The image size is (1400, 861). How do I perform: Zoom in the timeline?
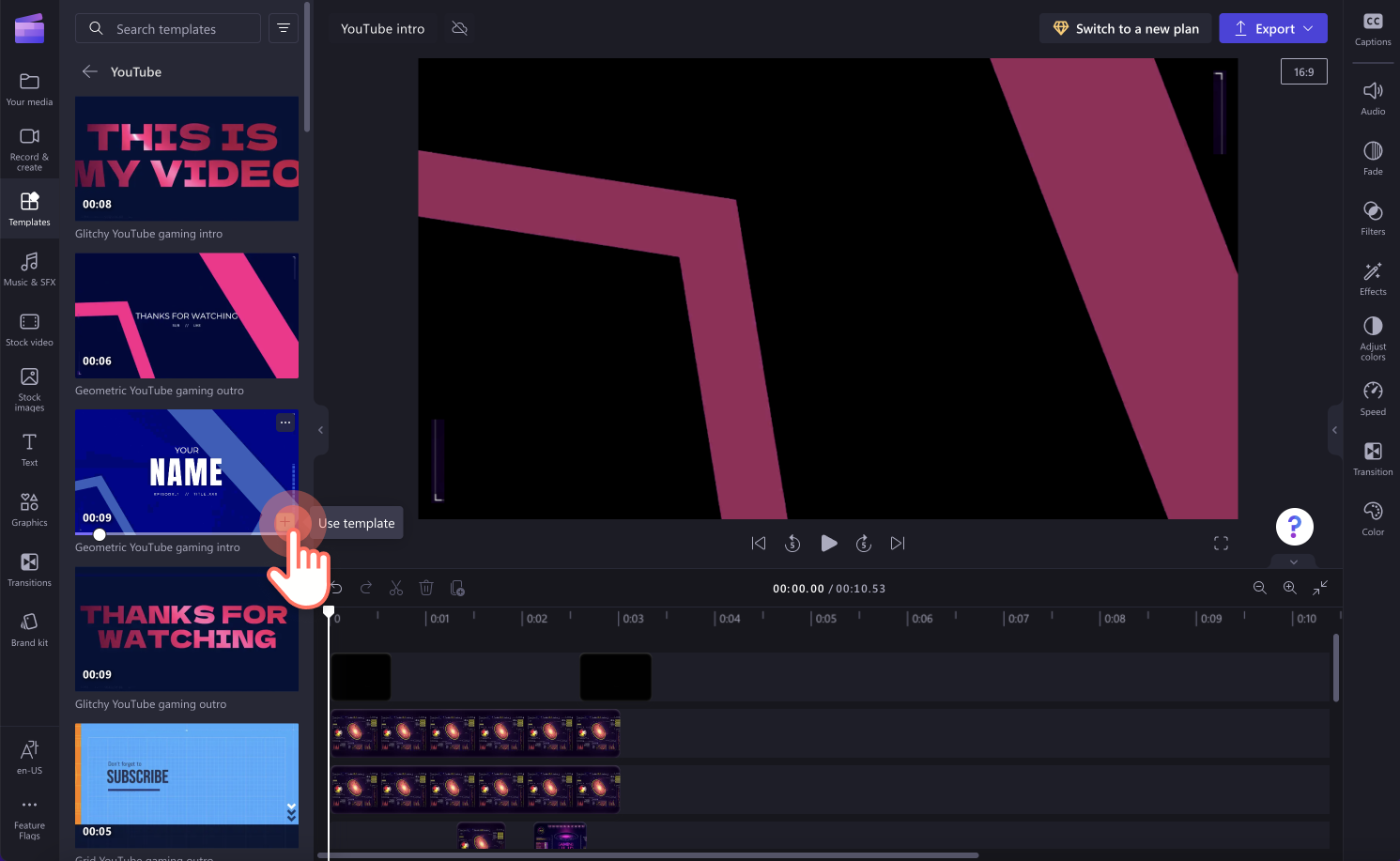(1290, 588)
